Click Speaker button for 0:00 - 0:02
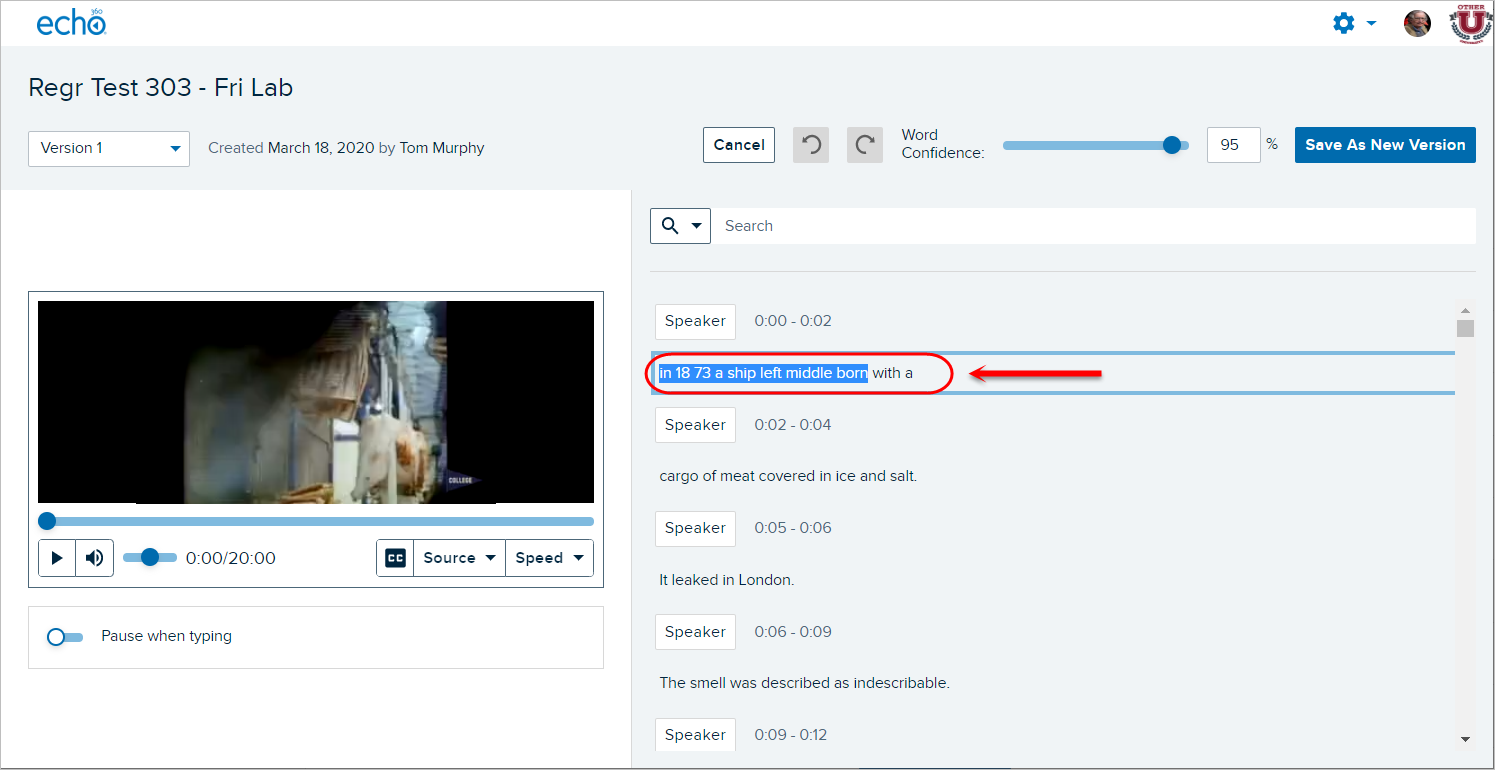 [695, 321]
